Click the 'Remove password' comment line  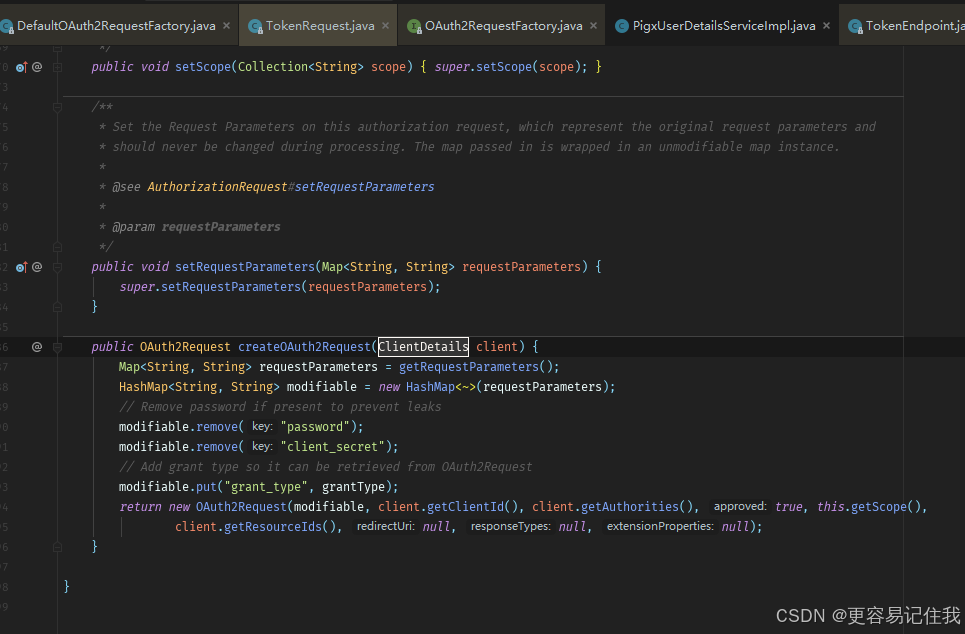(280, 407)
